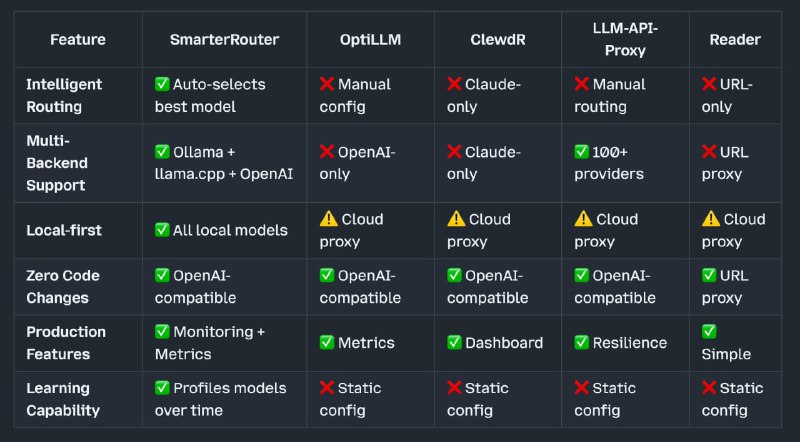Click the Multi-Backend Support row label
Image resolution: width=800 pixels, height=442 pixels.
[57, 163]
